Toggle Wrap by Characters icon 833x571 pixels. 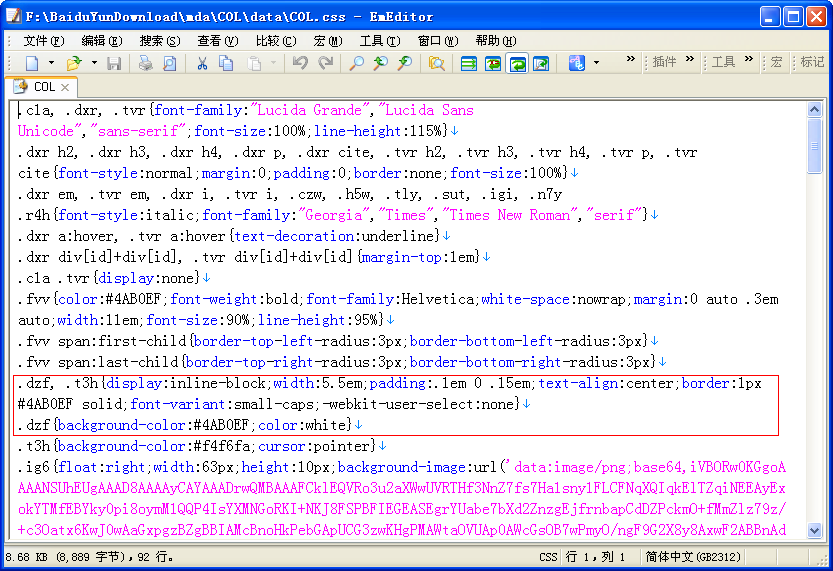tap(493, 63)
